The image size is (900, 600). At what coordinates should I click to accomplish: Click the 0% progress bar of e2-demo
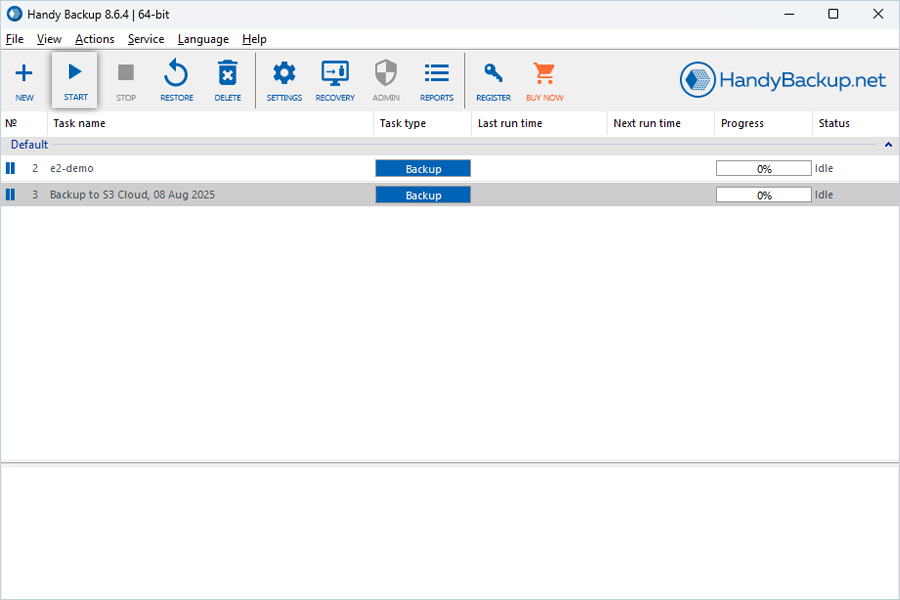tap(763, 169)
